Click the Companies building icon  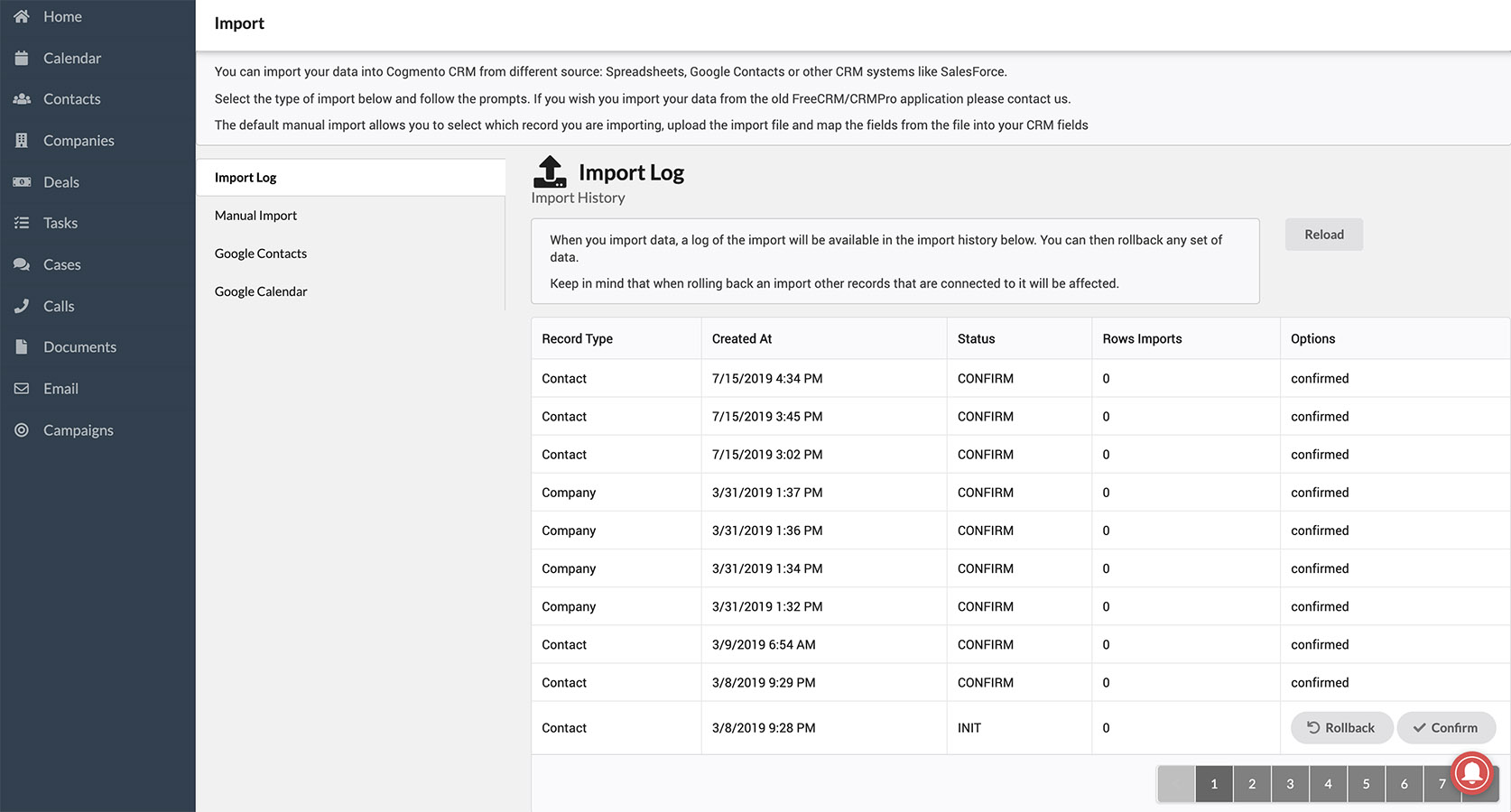(x=22, y=141)
